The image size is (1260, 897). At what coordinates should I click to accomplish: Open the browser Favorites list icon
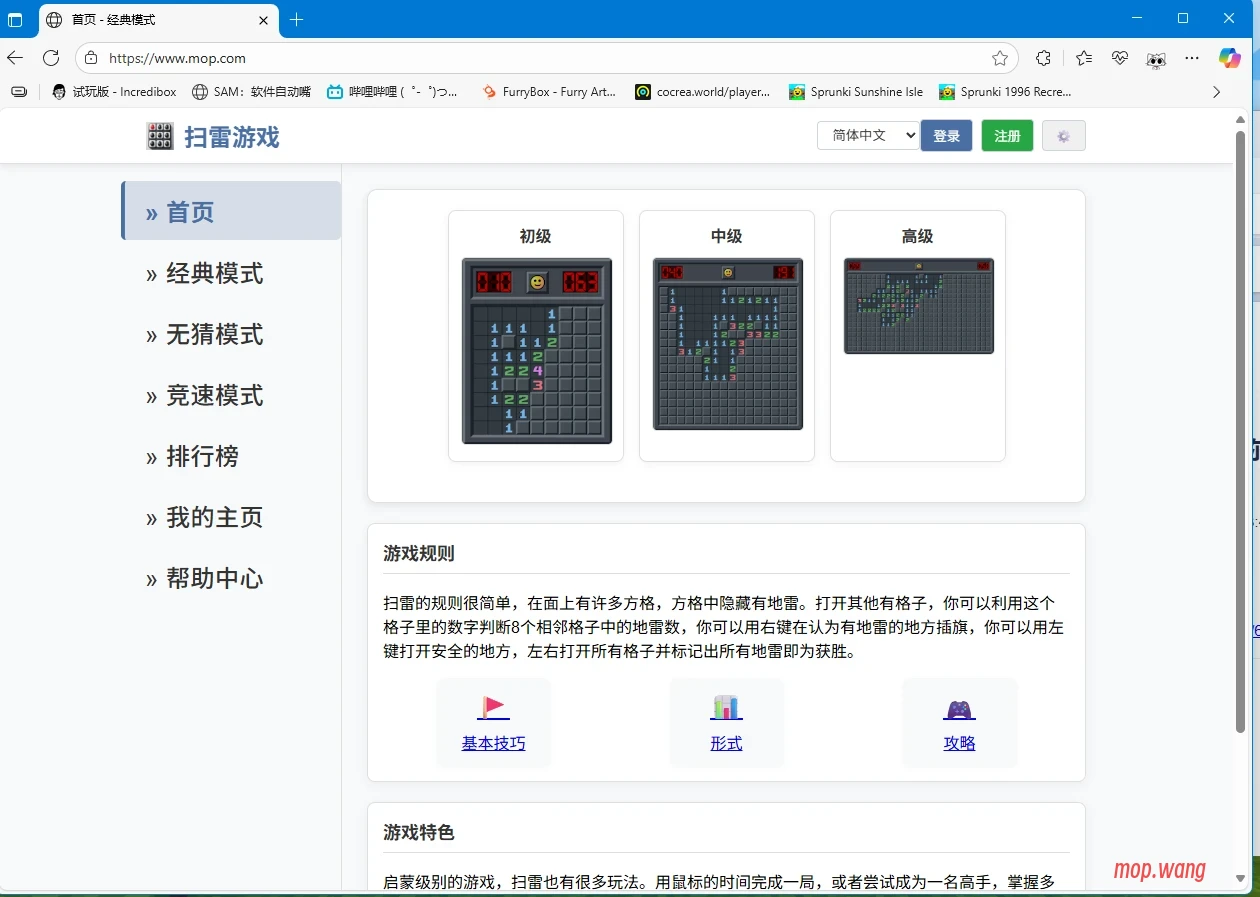click(x=1083, y=58)
